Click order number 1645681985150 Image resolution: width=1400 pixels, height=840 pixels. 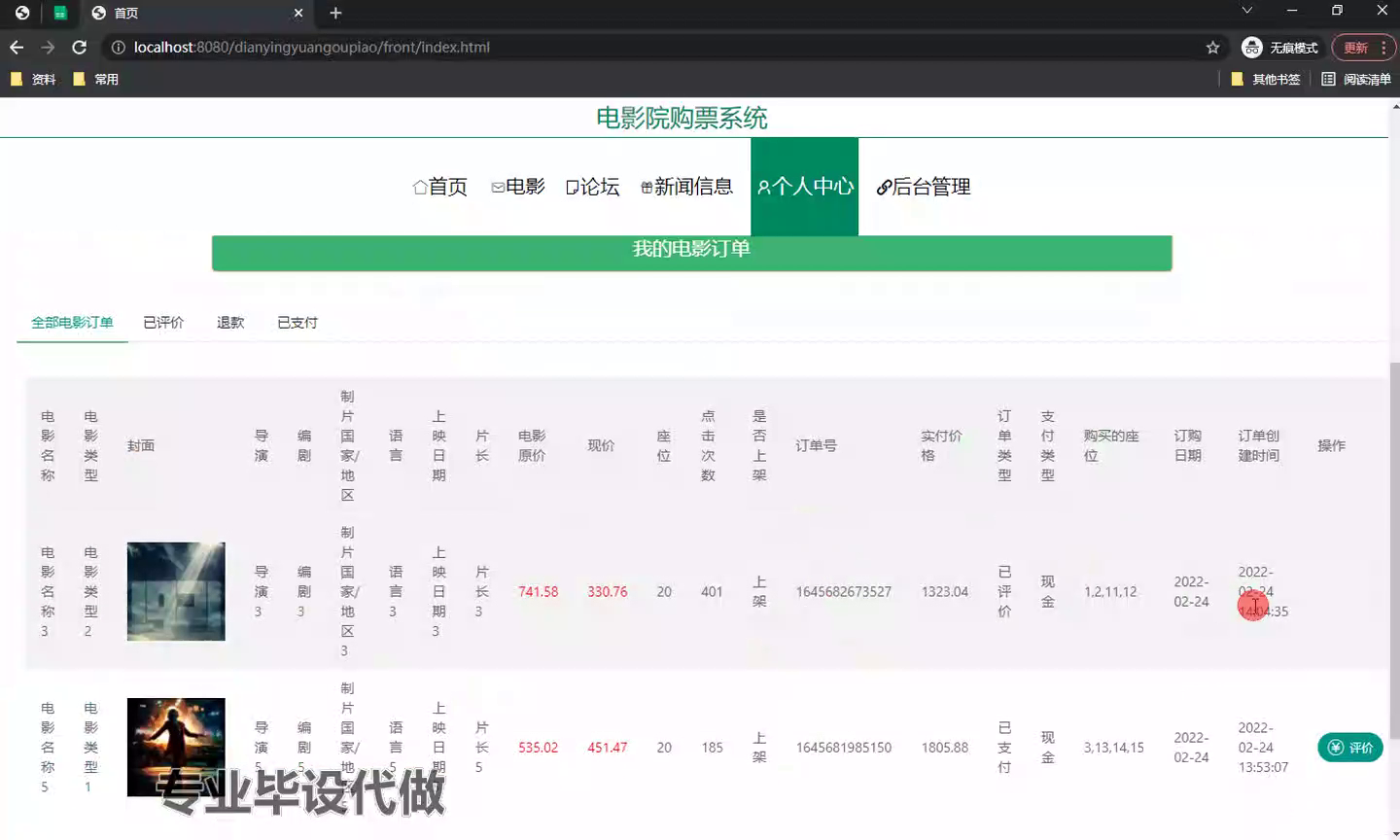click(x=844, y=748)
